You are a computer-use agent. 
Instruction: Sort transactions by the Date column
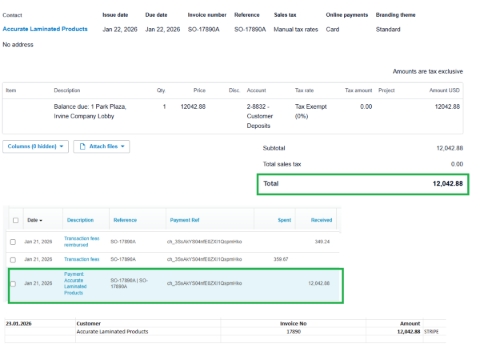(35, 220)
